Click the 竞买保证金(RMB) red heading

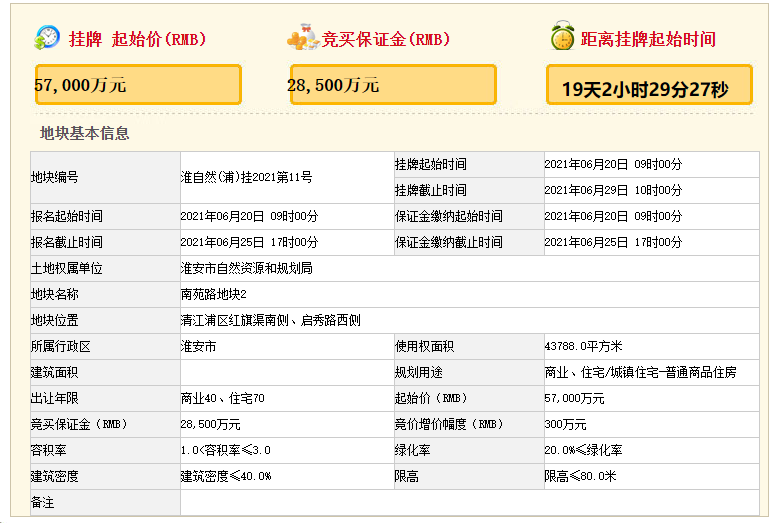[386, 39]
